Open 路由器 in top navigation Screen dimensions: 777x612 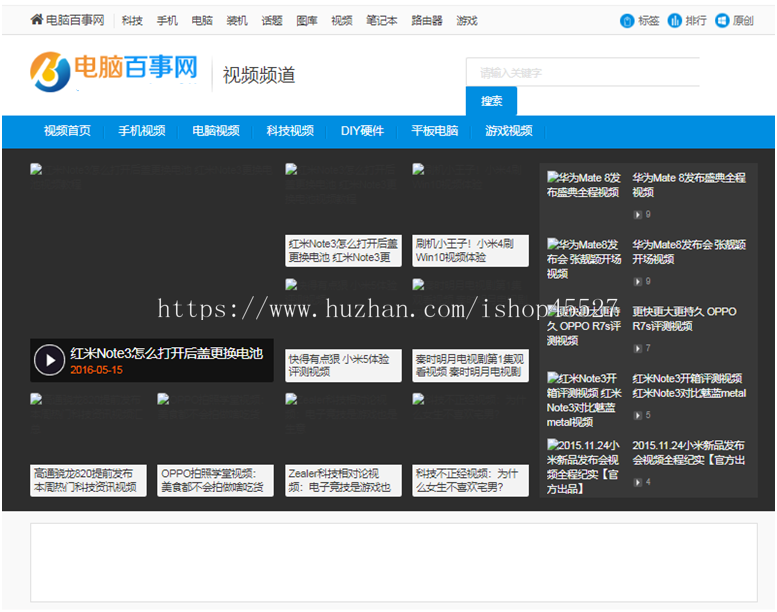click(x=427, y=21)
